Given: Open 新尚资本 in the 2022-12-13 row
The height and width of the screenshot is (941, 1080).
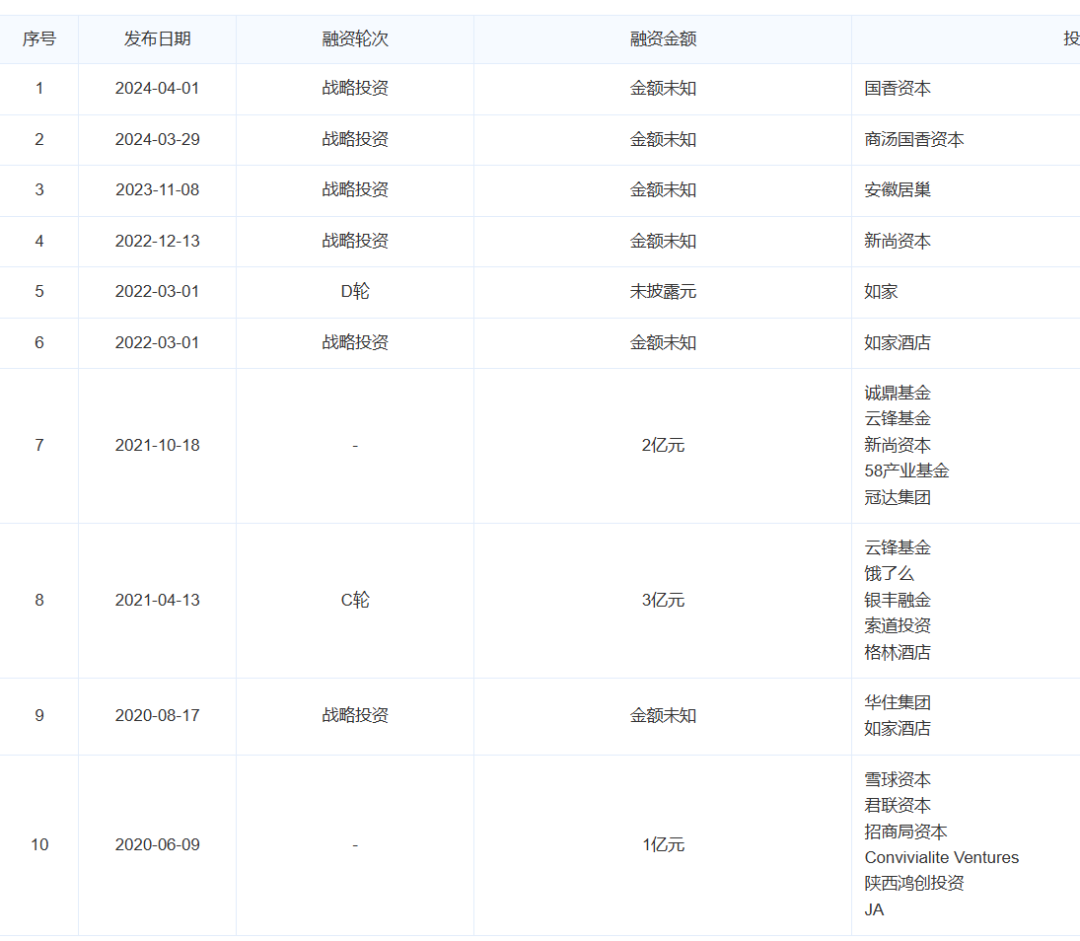Looking at the screenshot, I should point(897,241).
